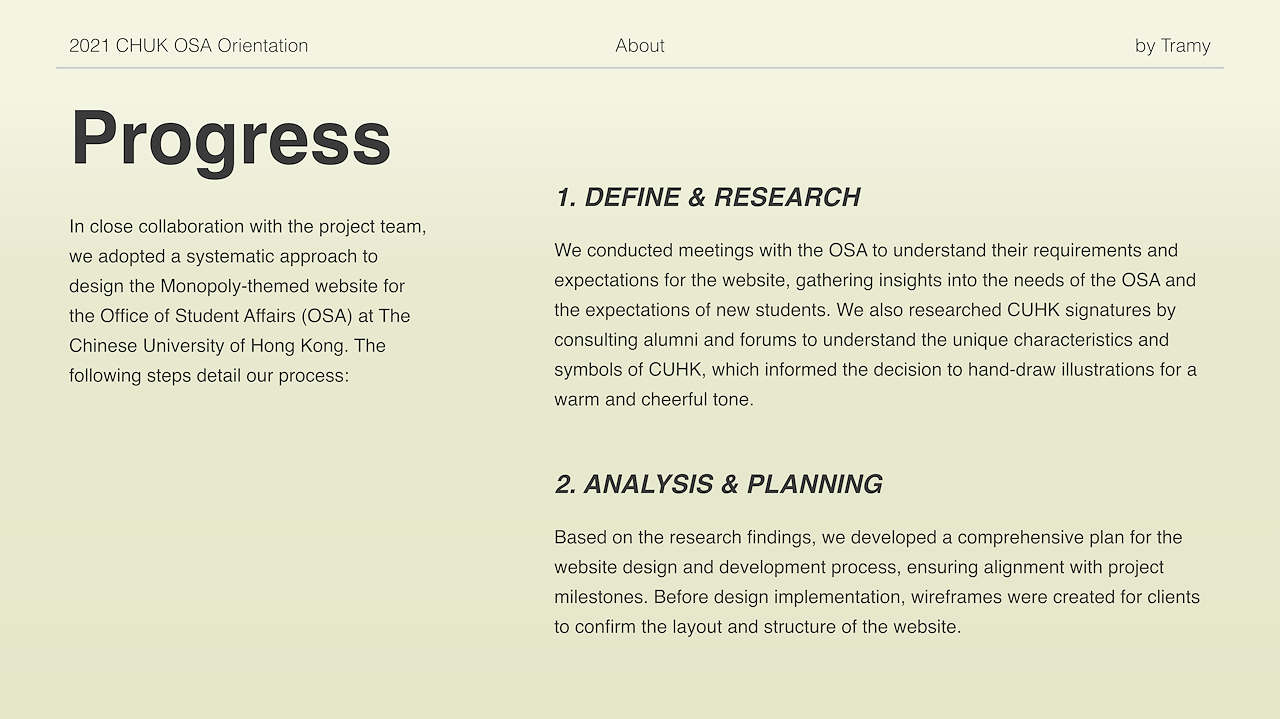The height and width of the screenshot is (719, 1280).
Task: Open the 2021 CHUK OSA Orientation link
Action: coord(188,46)
